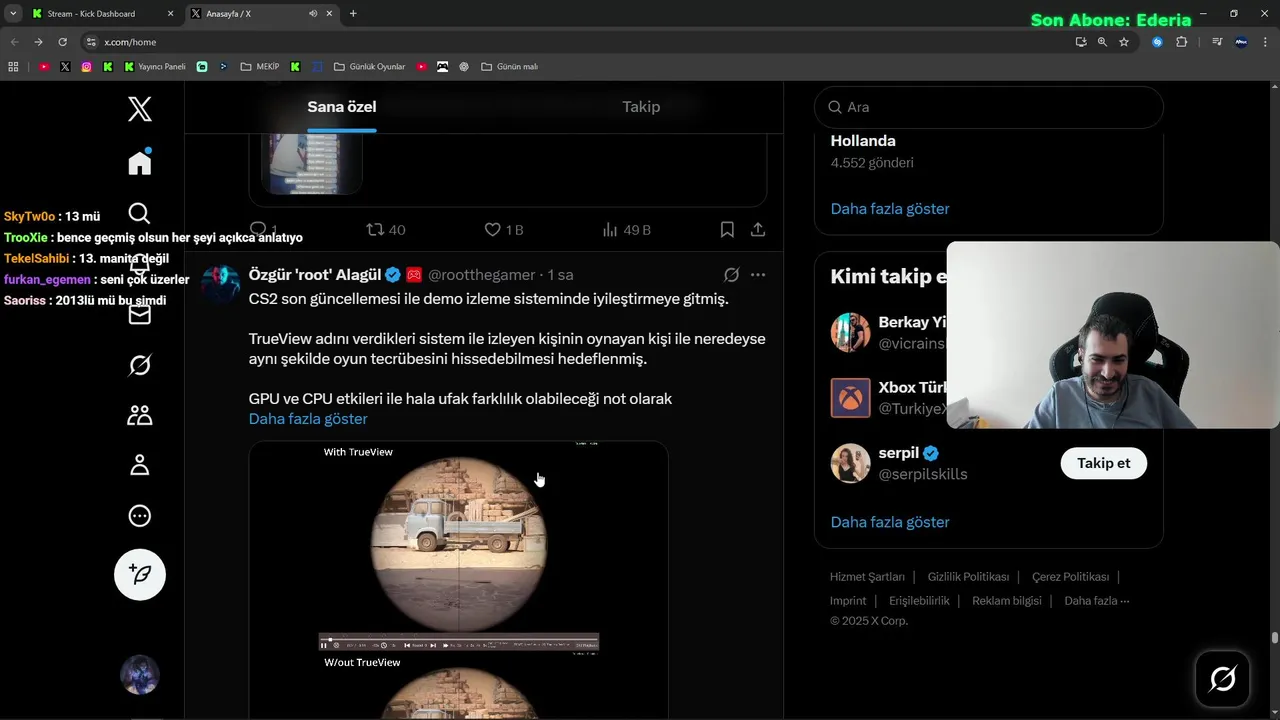Pause the TrueView video with the pause button
The width and height of the screenshot is (1280, 720).
click(324, 645)
